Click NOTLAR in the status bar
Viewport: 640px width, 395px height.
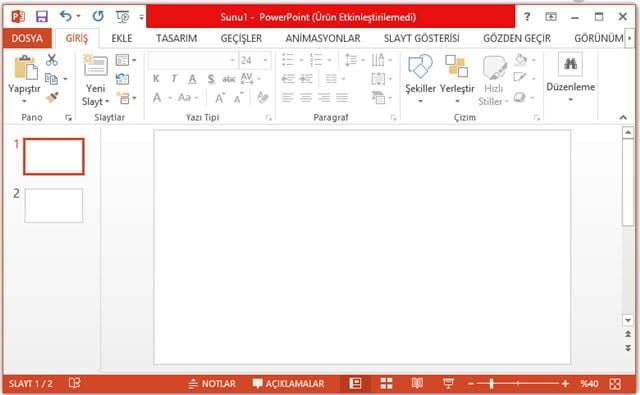click(x=212, y=384)
